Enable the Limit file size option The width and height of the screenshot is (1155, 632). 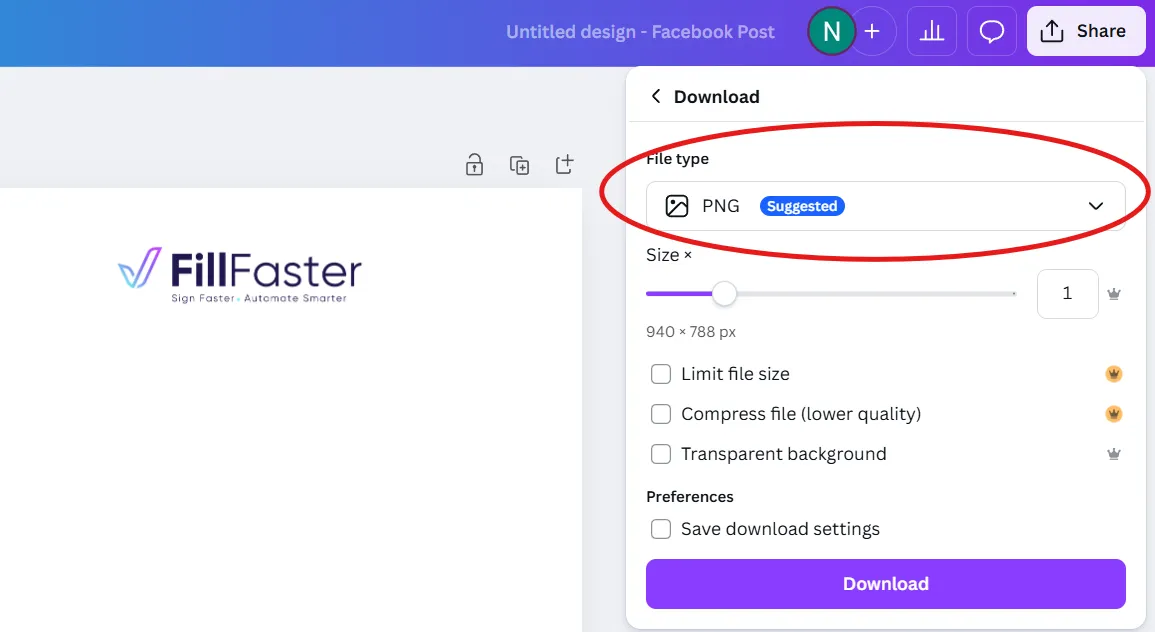661,373
